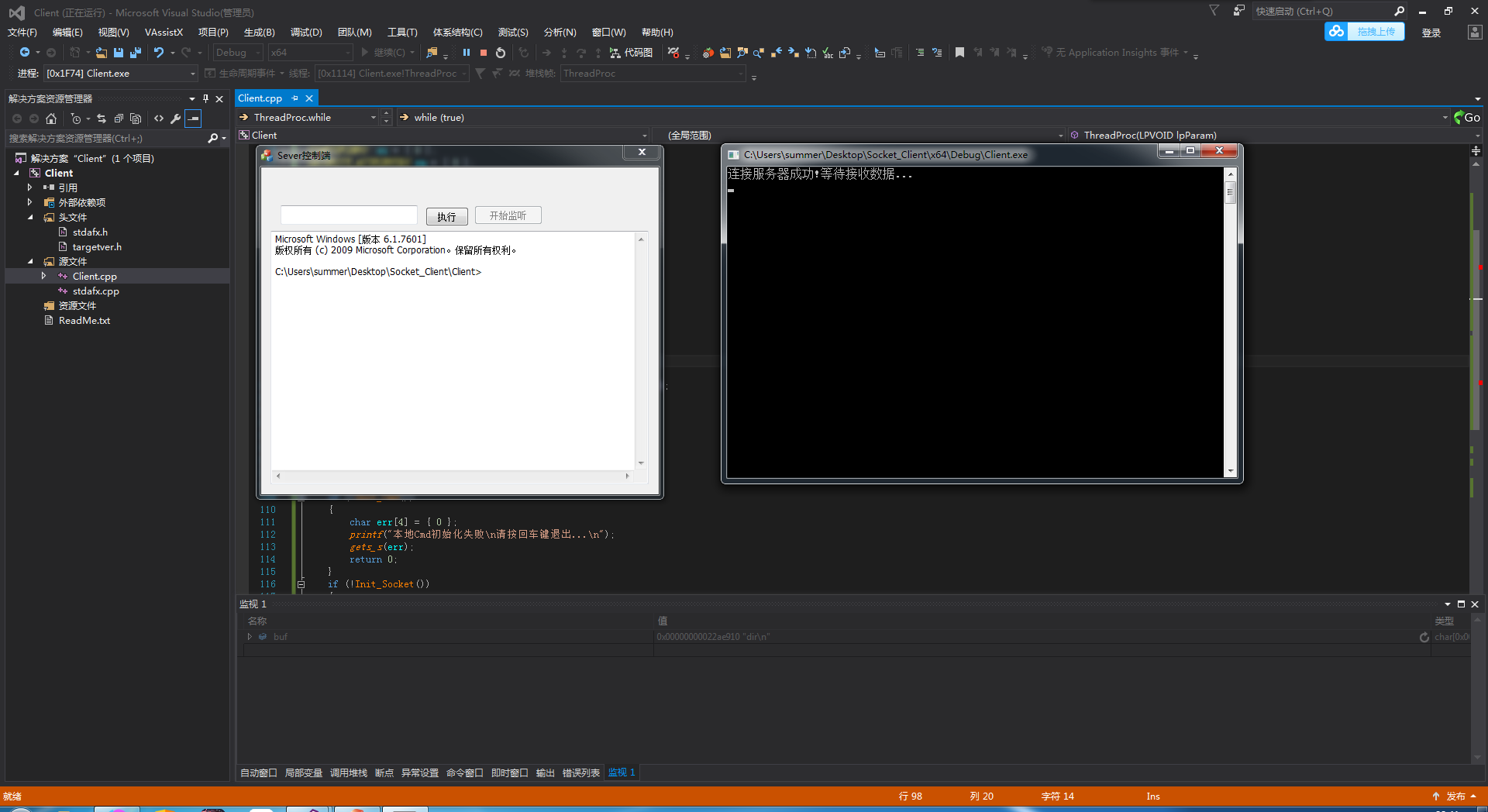Open the thread Client.exe!ThreadProc dropdown

(391, 74)
